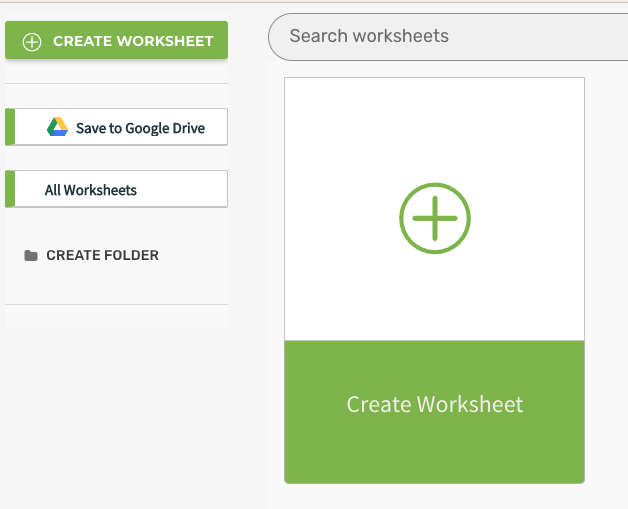Click the green Create Worksheet card footer

[x=435, y=412]
